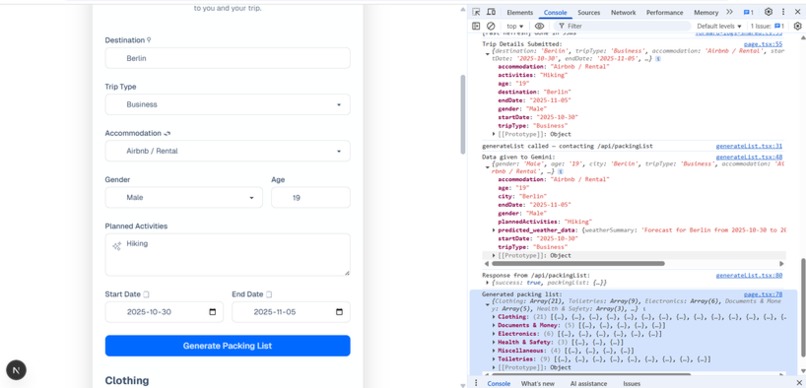Close the DevTools panel
Screen dimensions: 806x388
click(x=797, y=12)
